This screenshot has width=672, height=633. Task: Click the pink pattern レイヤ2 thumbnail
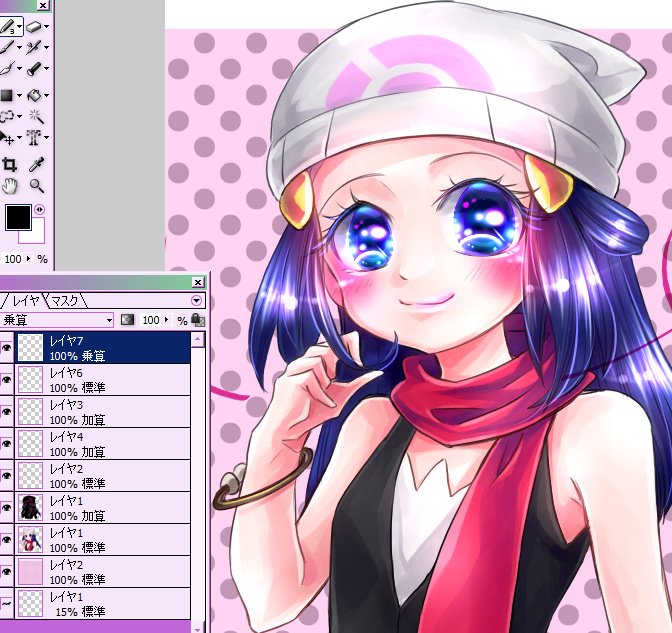pos(30,572)
